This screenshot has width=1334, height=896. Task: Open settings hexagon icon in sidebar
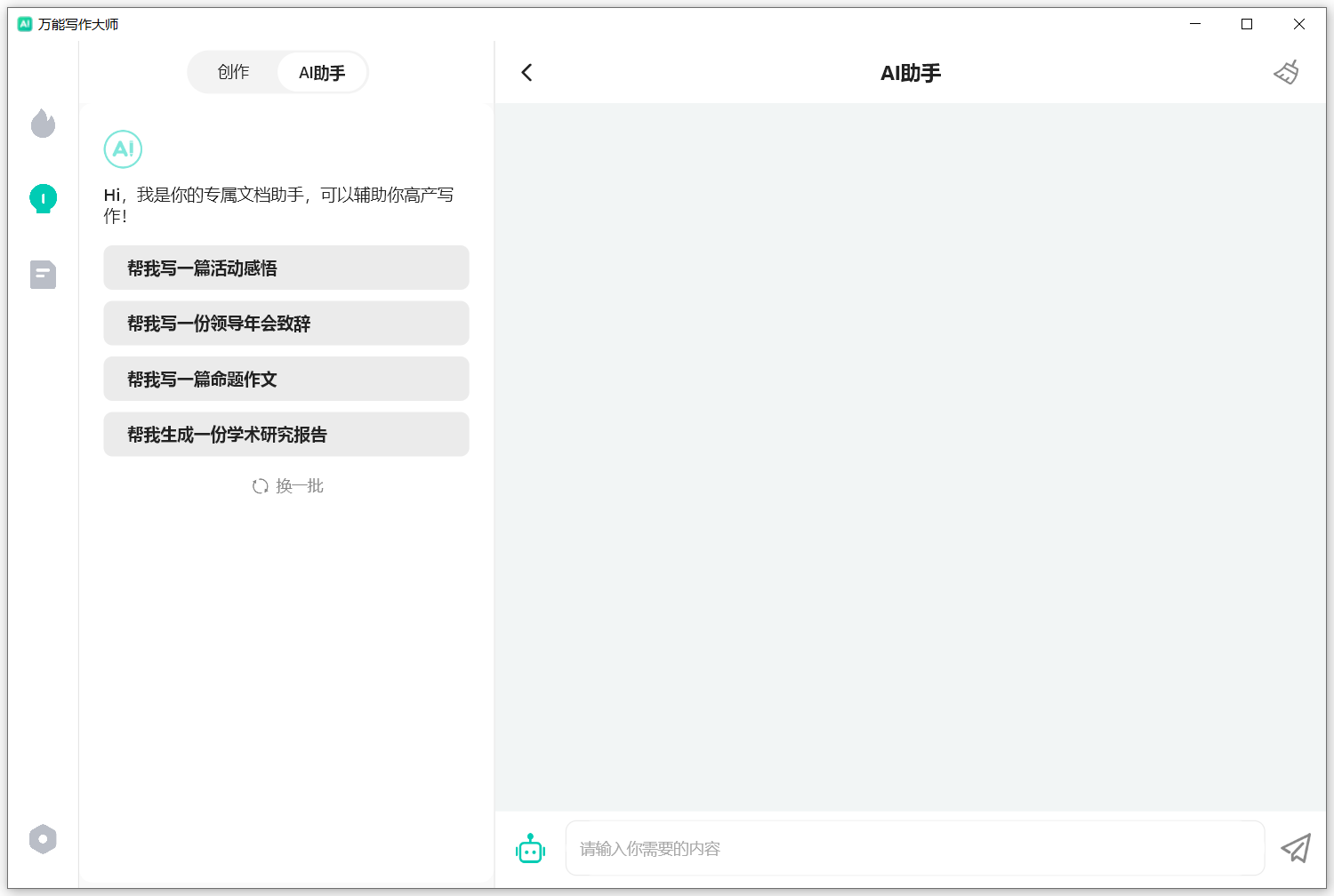click(43, 838)
